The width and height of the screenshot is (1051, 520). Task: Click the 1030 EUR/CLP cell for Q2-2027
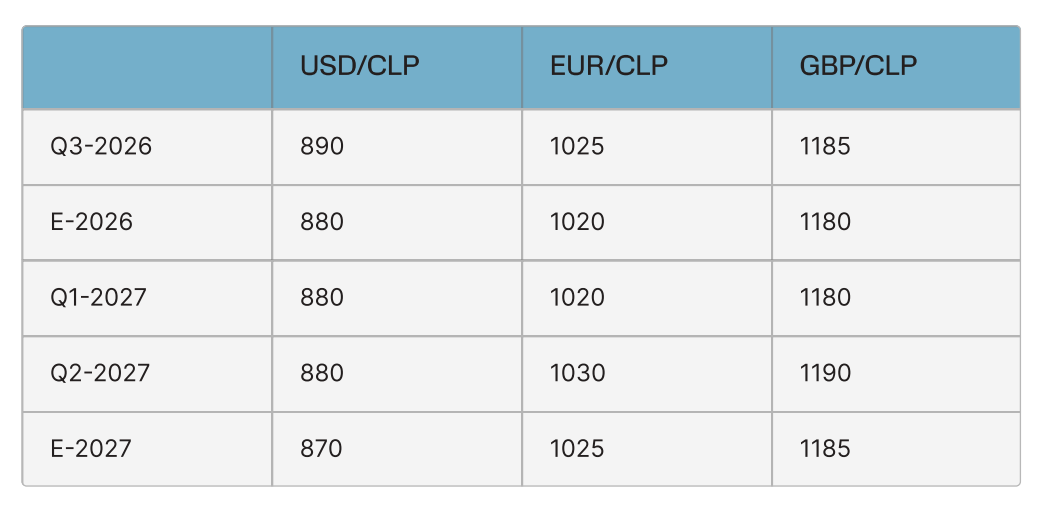pyautogui.click(x=647, y=374)
